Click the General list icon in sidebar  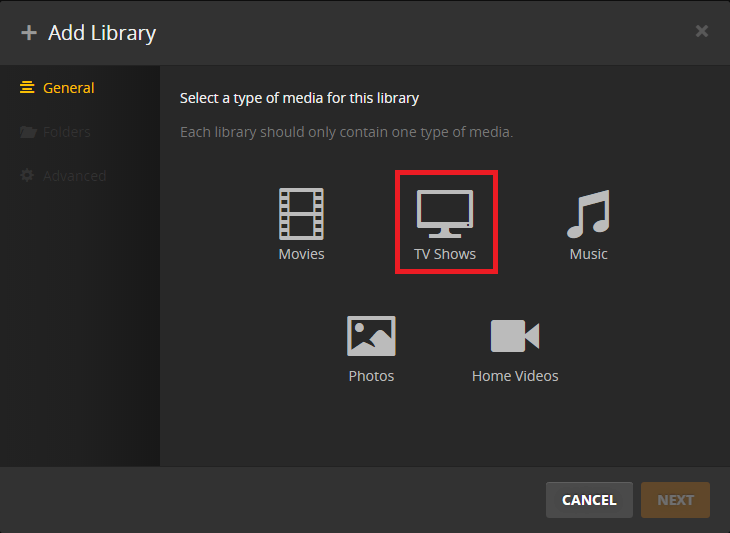point(28,88)
